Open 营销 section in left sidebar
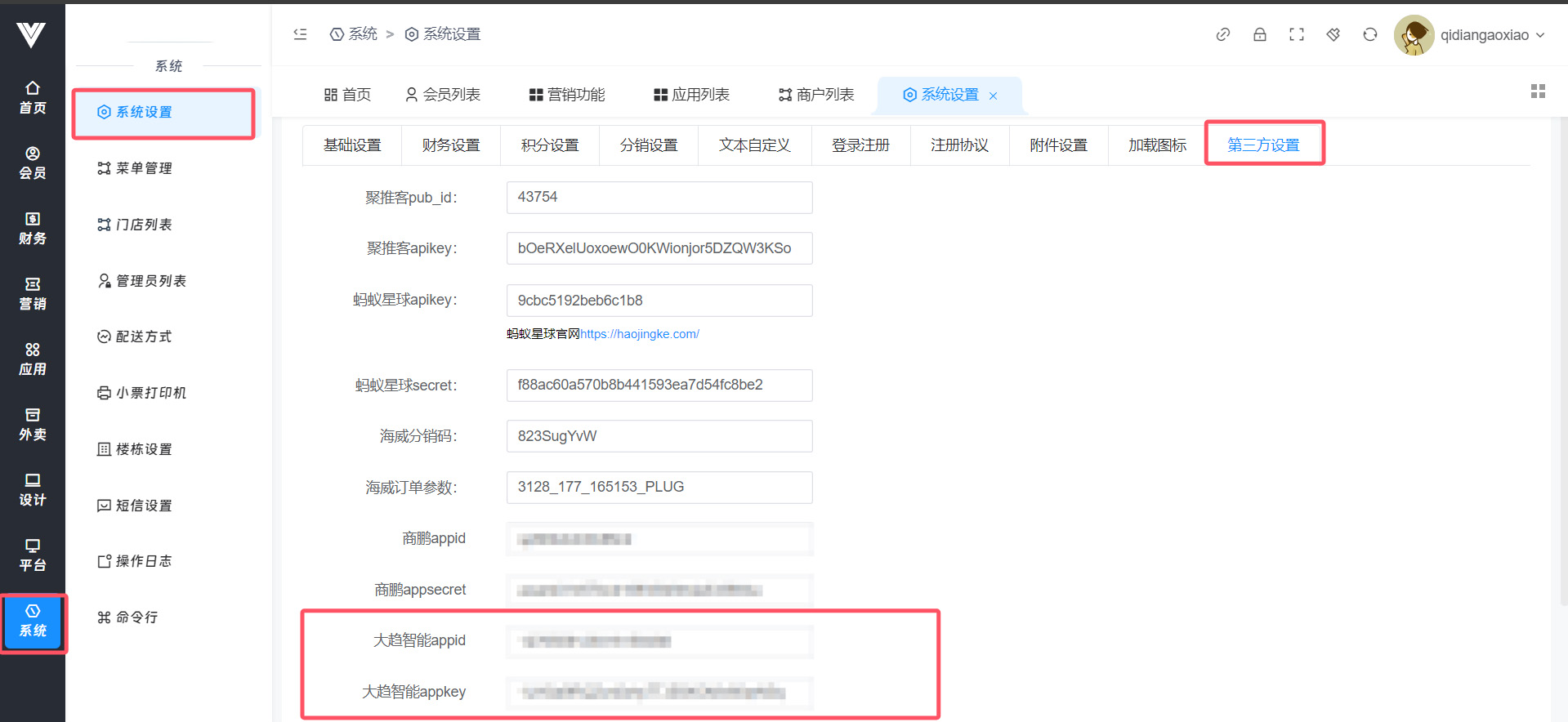 [33, 293]
